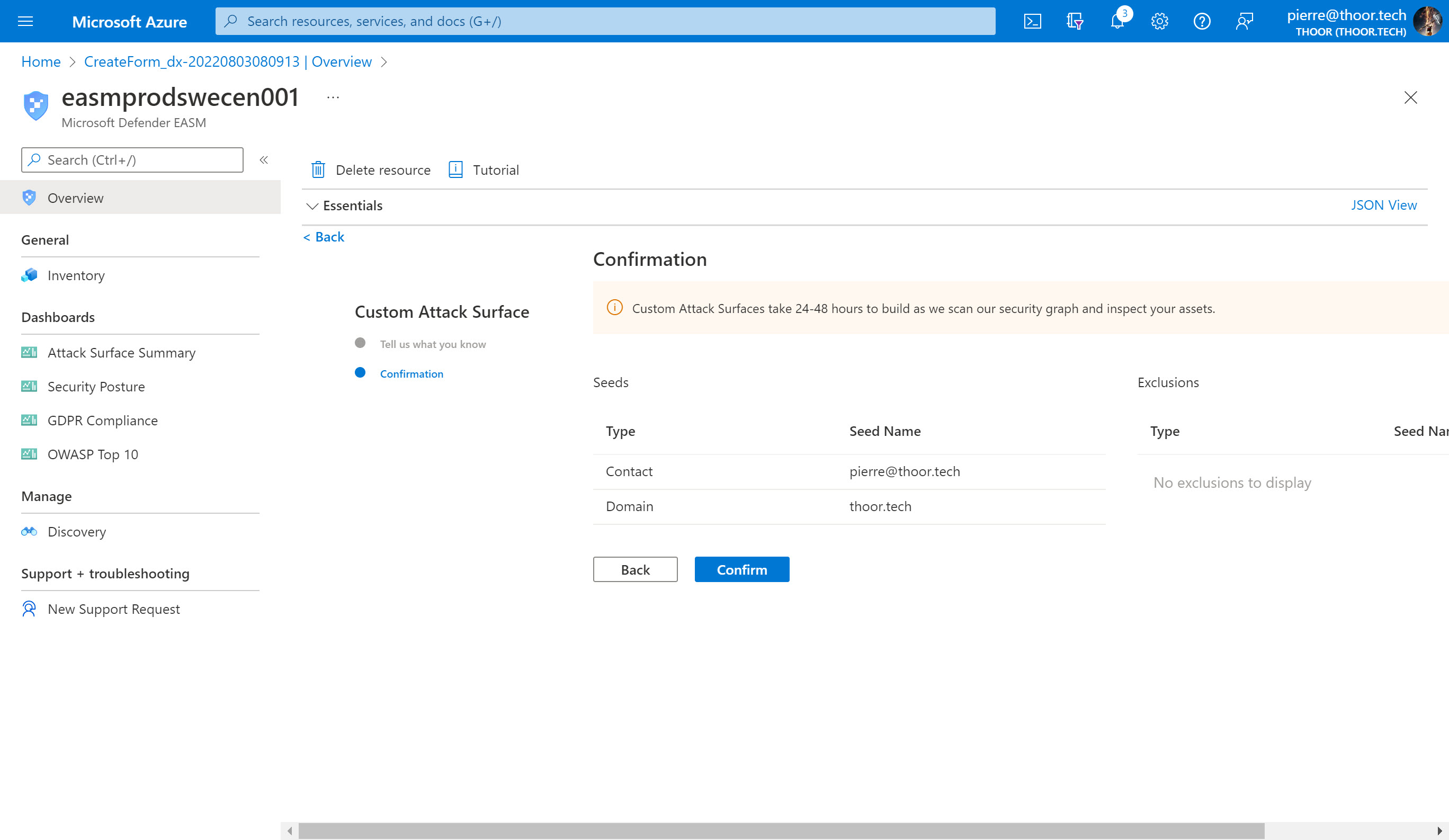This screenshot has height=840, width=1449.
Task: Select the pierre@thoor.tech seed cell
Action: 905,471
